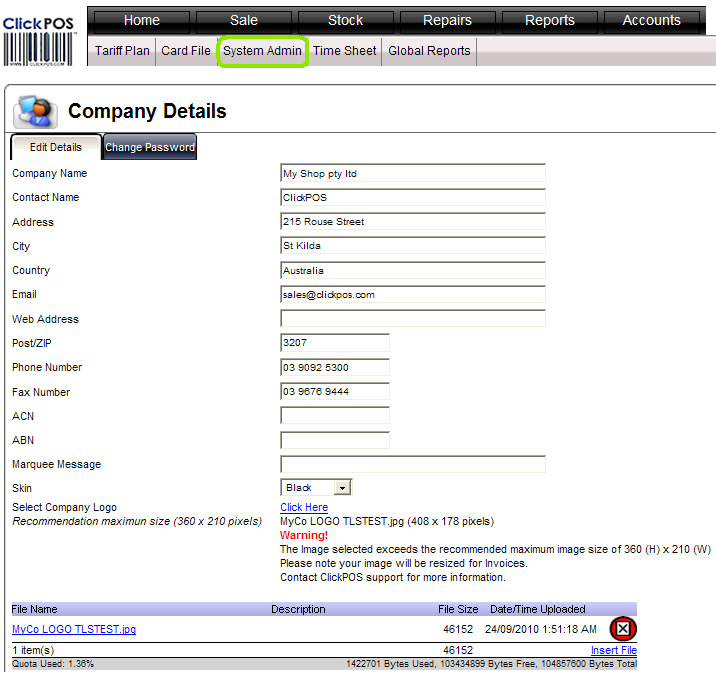Click the File Size column header
The image size is (716, 674).
[x=458, y=610]
